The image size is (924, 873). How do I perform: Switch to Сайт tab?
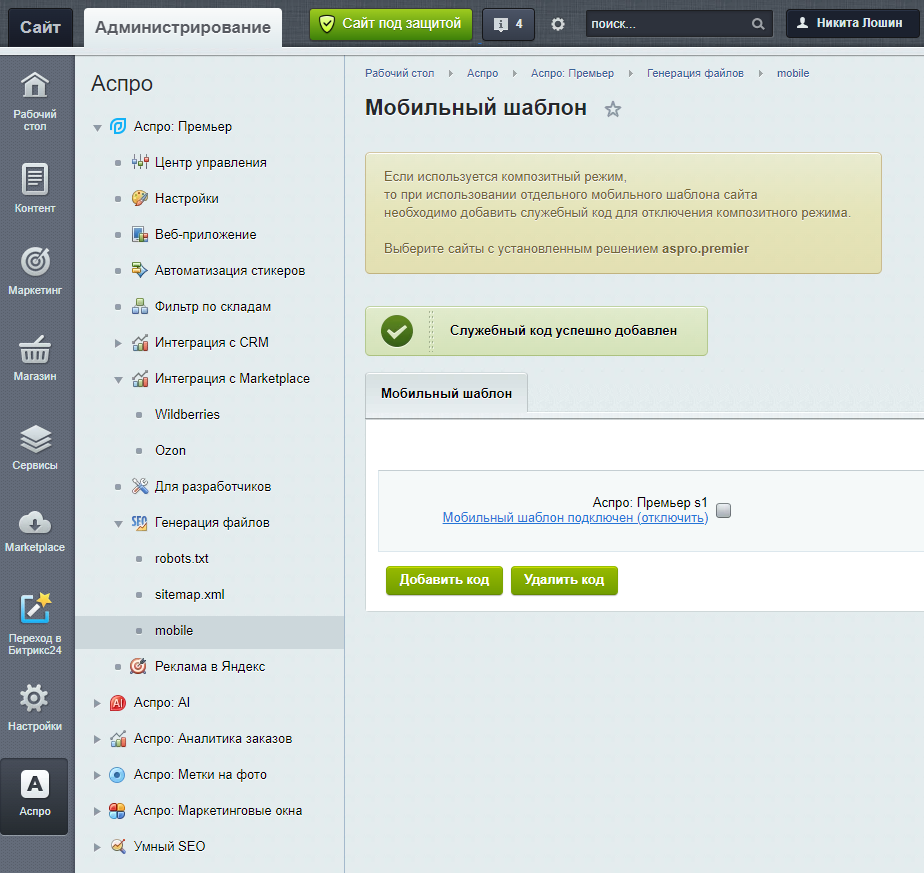coord(40,27)
